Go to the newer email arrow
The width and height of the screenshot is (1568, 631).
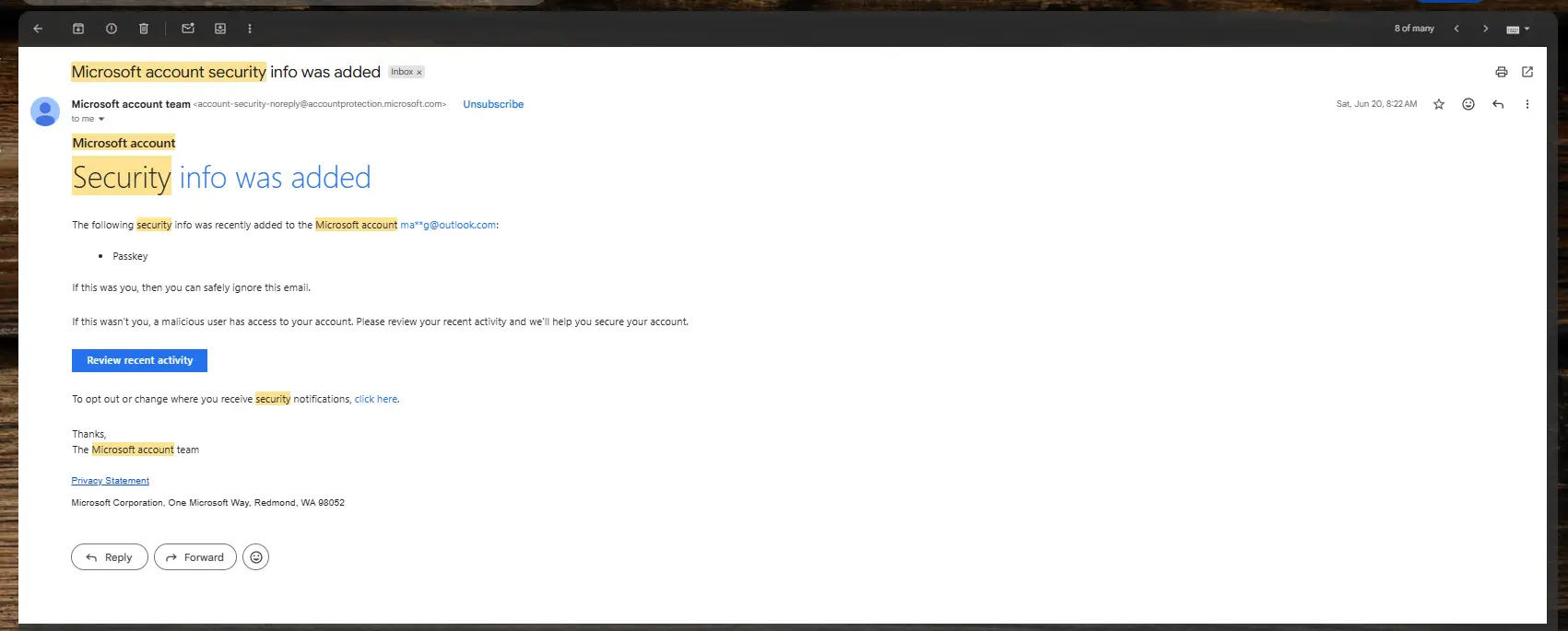point(1456,29)
